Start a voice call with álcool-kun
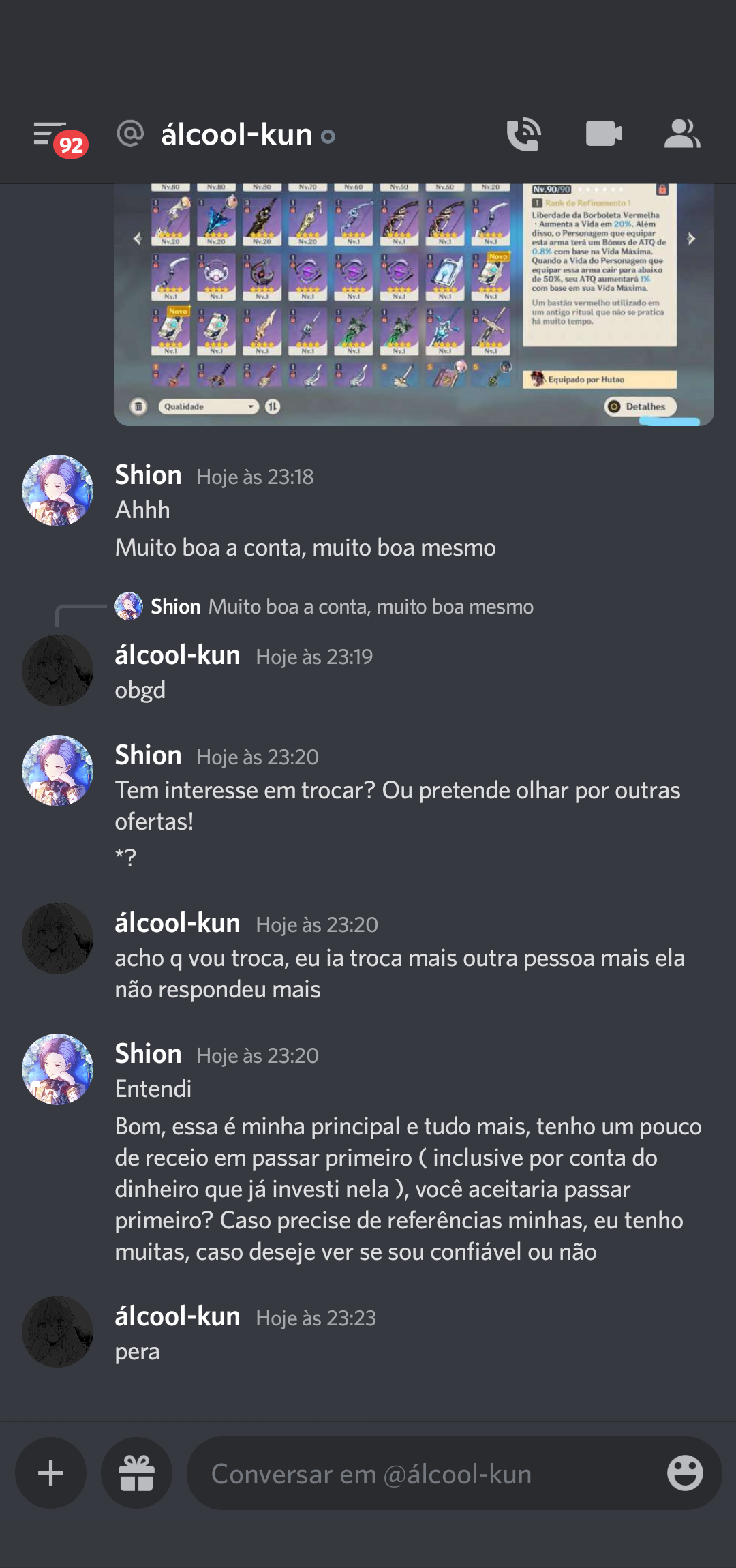This screenshot has height=1568, width=736. [x=523, y=134]
